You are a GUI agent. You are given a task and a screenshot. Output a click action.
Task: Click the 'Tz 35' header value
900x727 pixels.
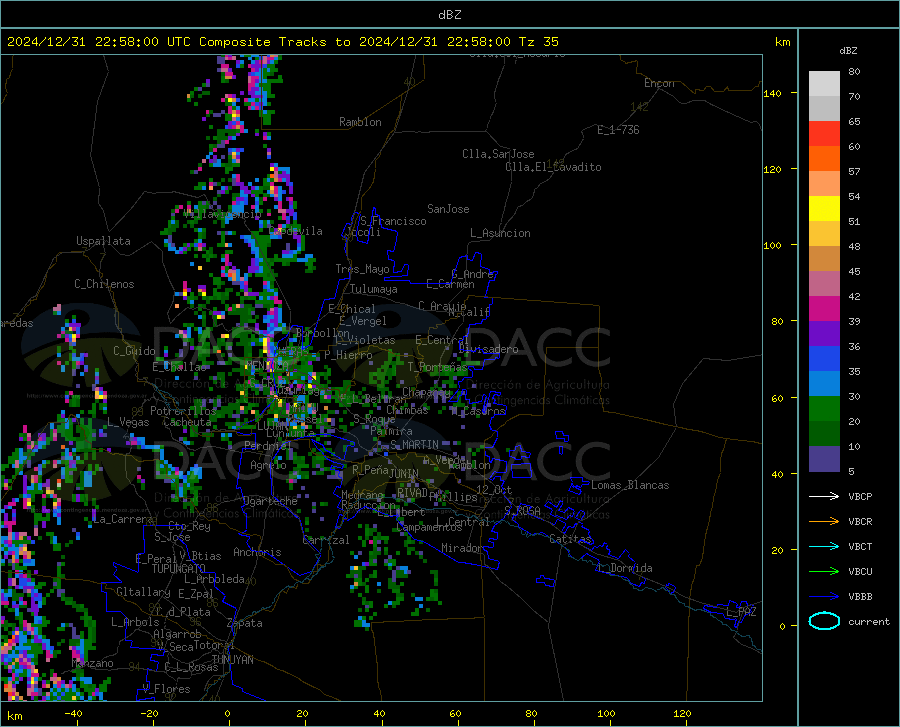[538, 42]
